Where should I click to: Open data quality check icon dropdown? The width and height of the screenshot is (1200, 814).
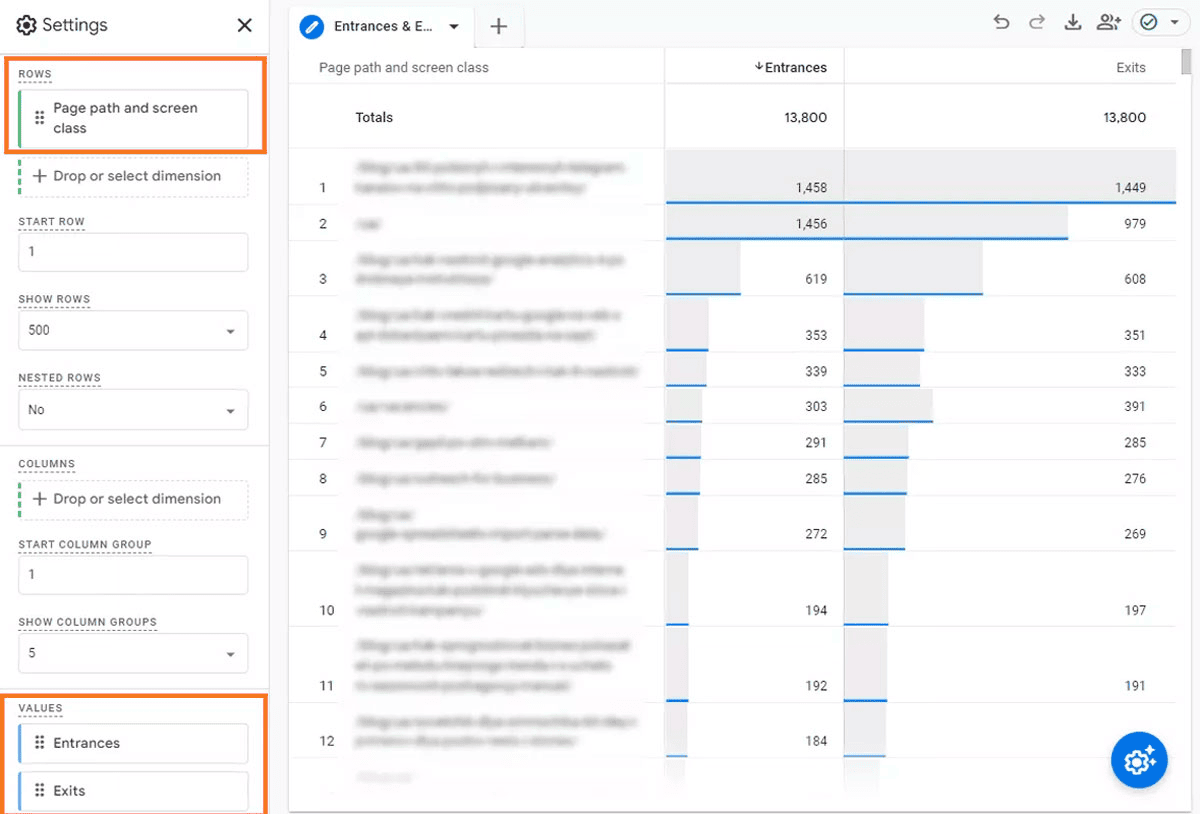click(1160, 22)
